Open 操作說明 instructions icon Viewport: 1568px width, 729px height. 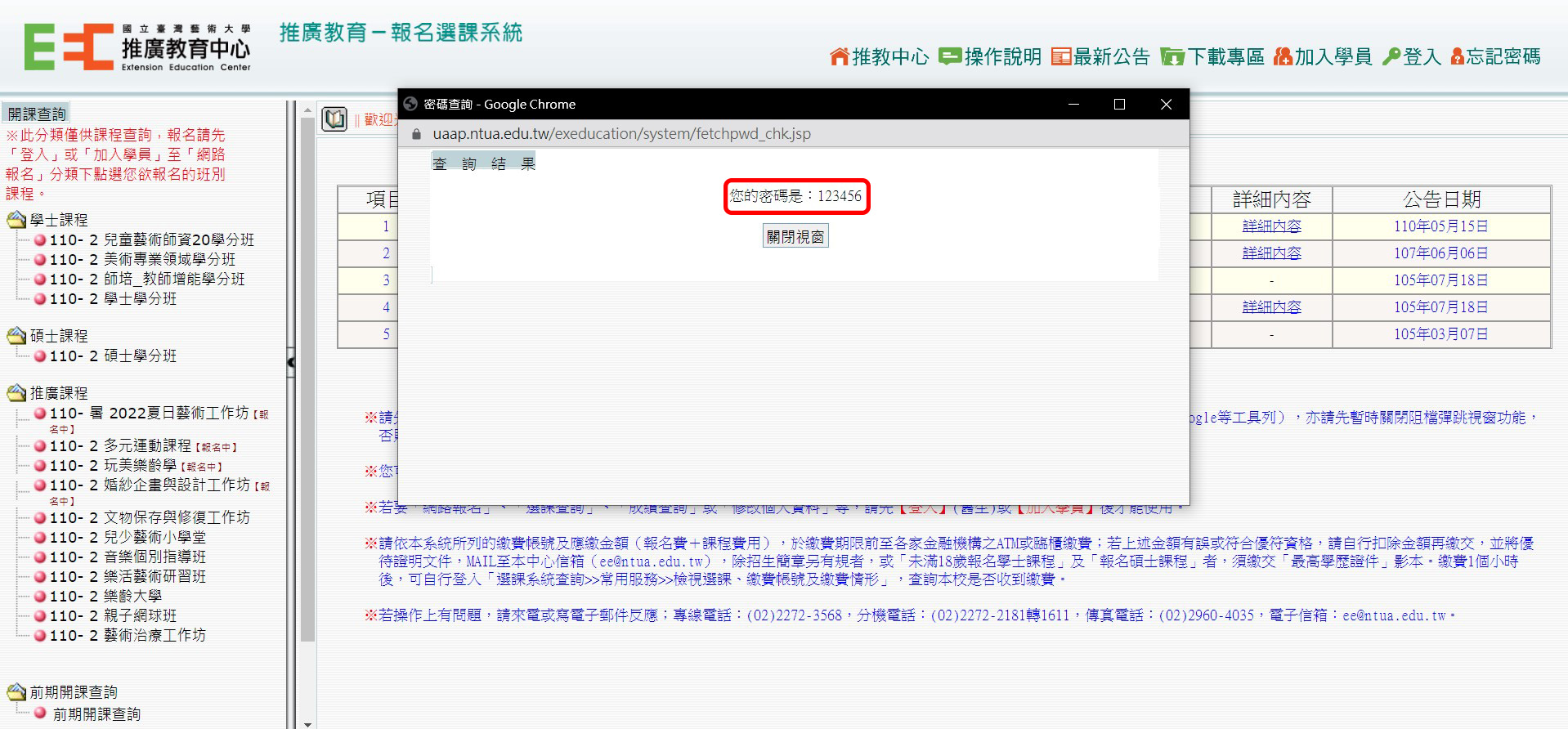point(950,56)
